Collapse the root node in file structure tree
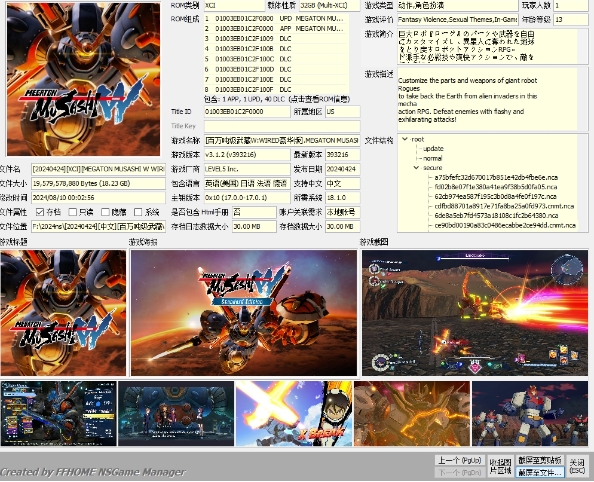The width and height of the screenshot is (594, 482). (405, 139)
